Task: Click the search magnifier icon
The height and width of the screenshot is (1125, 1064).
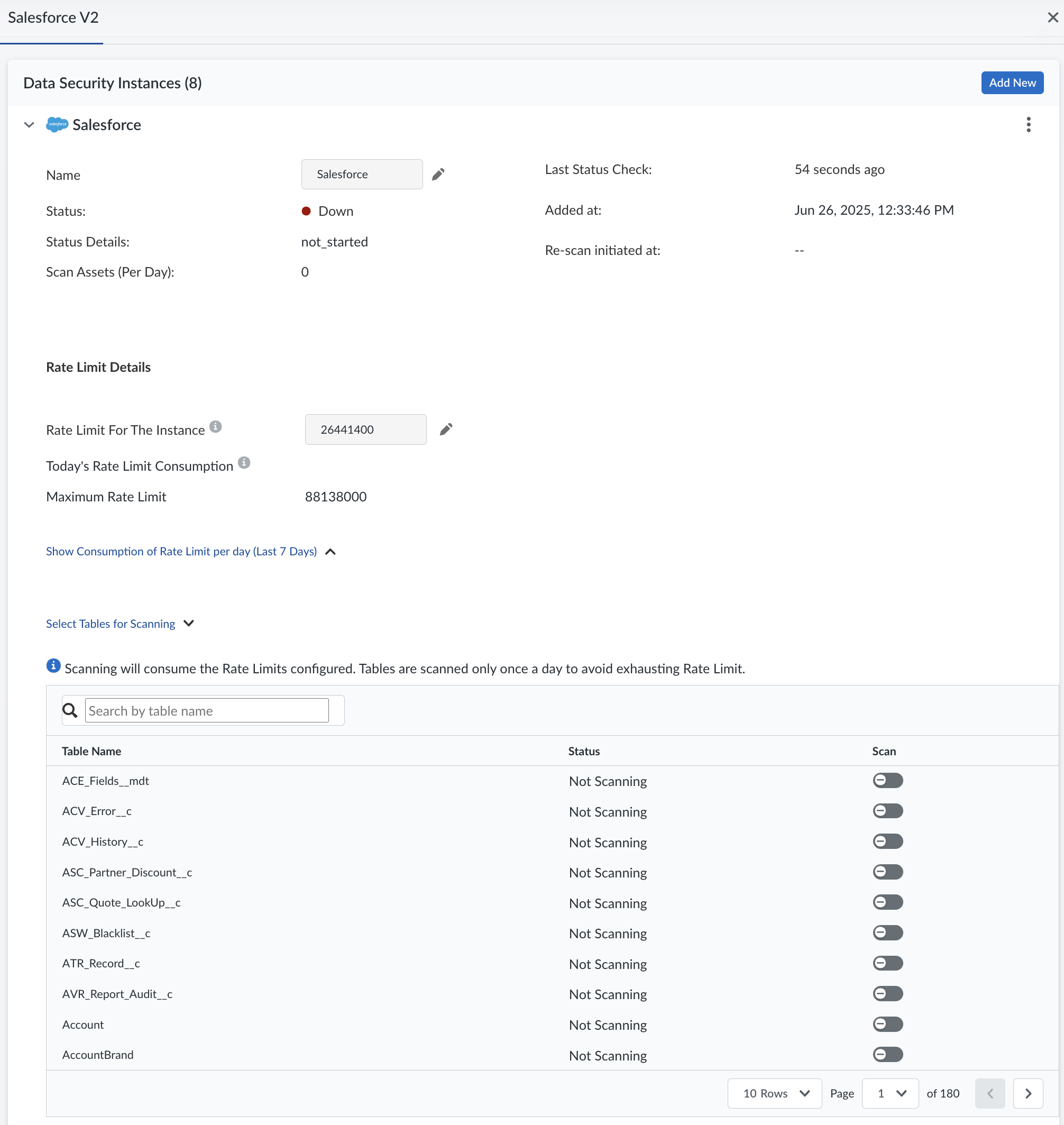Action: coord(70,710)
